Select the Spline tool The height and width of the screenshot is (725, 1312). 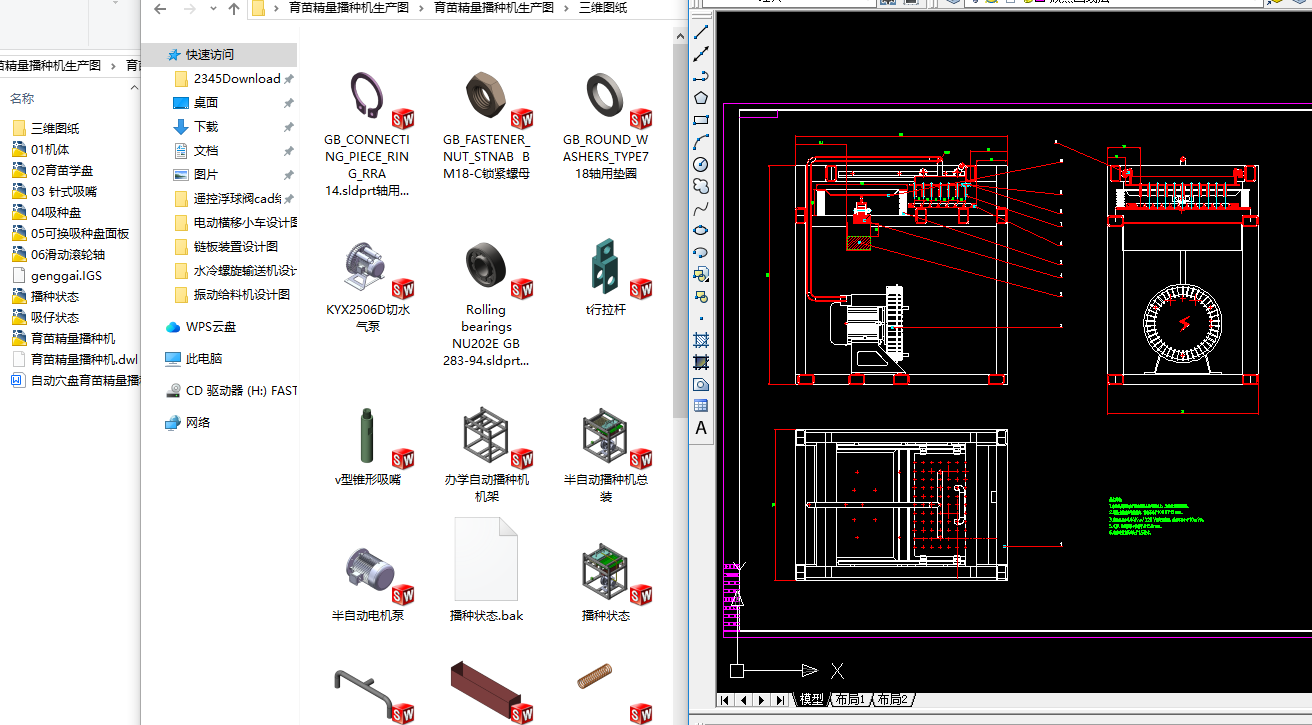[701, 208]
